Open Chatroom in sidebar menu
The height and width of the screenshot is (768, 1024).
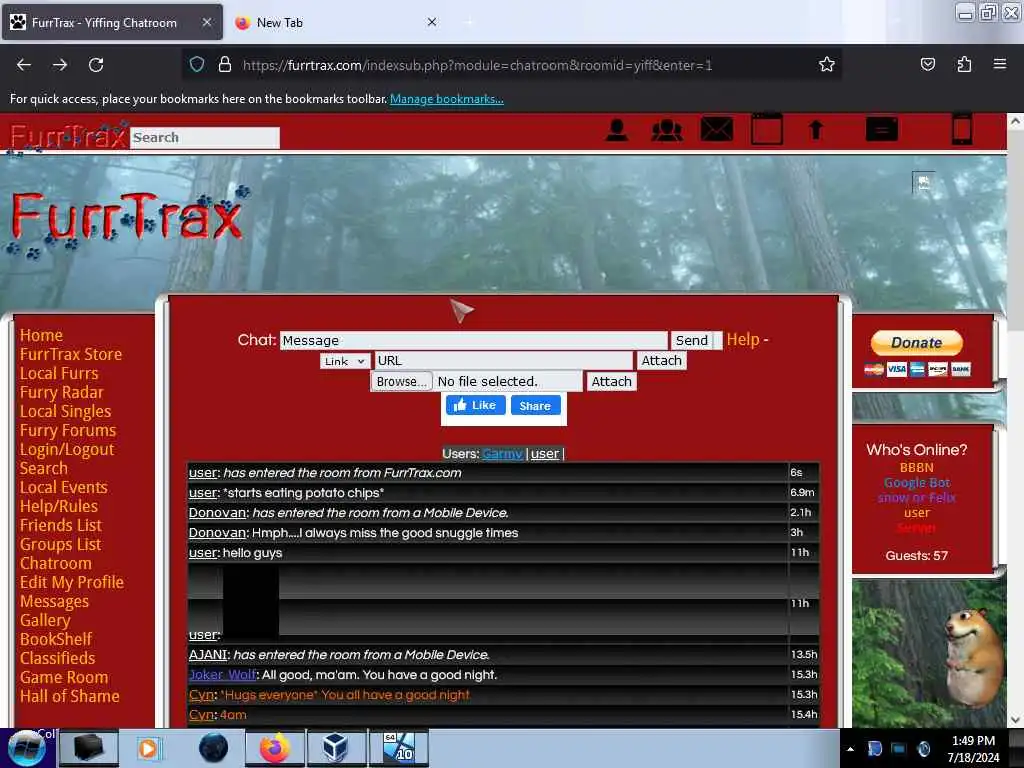pyautogui.click(x=56, y=563)
